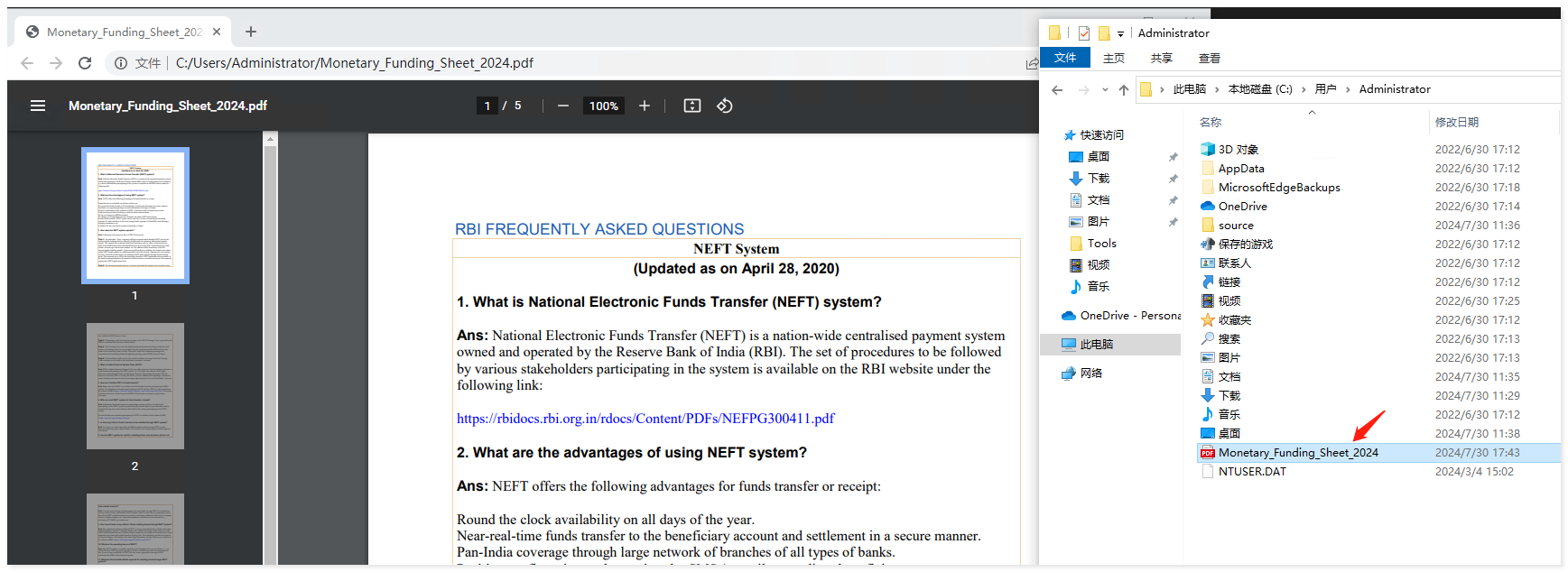The width and height of the screenshot is (1568, 572).
Task: Click the Explorer back arrow
Action: point(1057,89)
